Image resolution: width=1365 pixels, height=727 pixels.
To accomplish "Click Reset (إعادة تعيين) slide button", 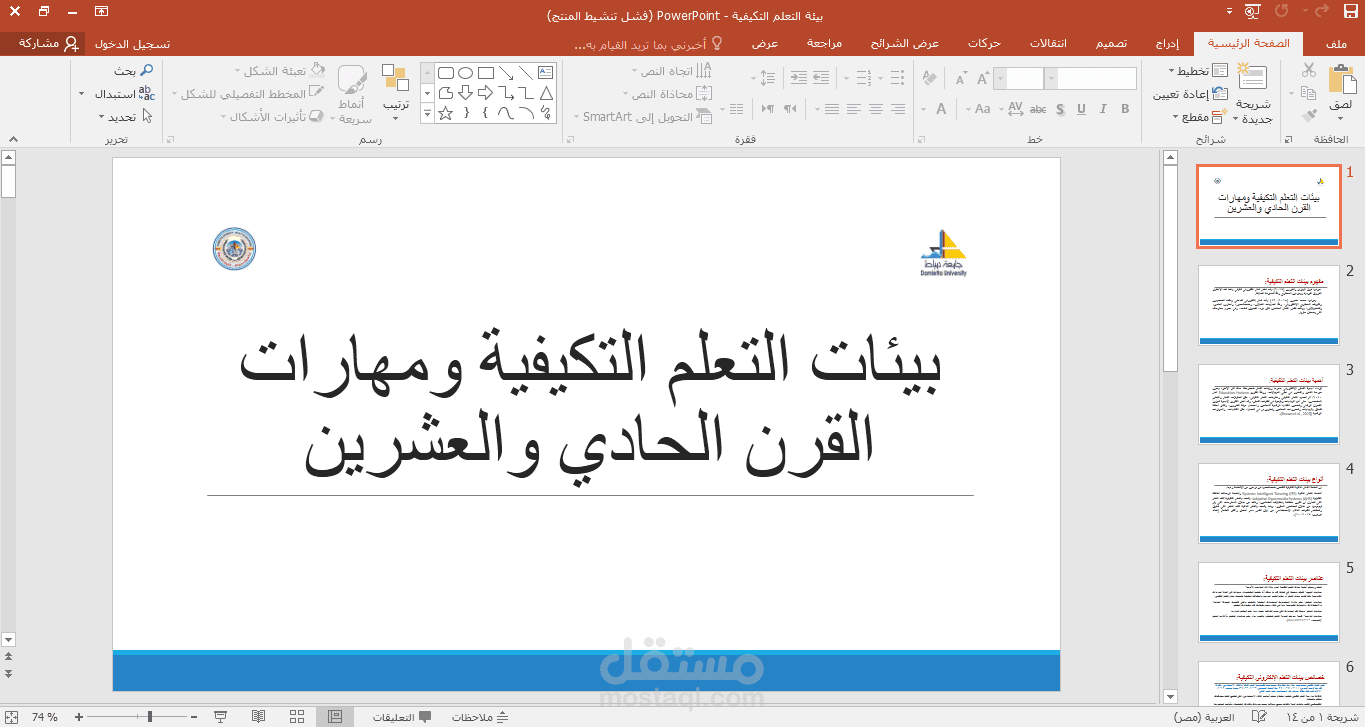I will coord(1190,94).
